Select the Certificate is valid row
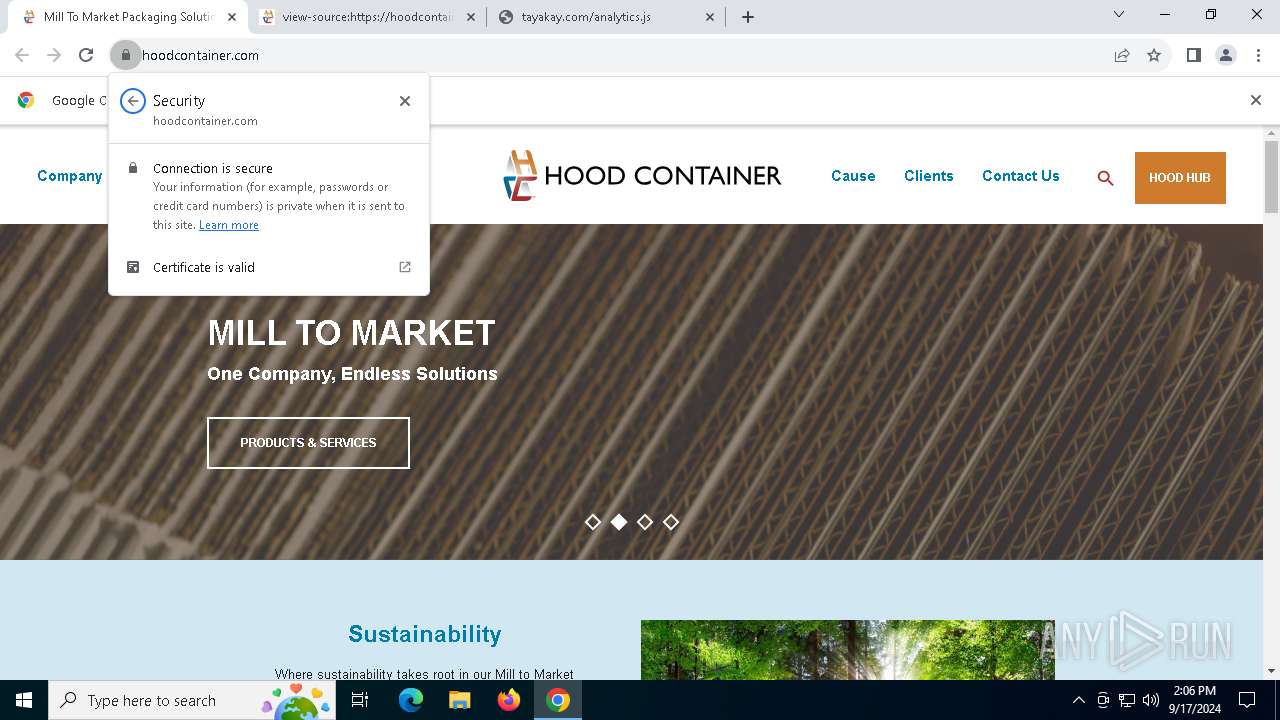 click(269, 267)
